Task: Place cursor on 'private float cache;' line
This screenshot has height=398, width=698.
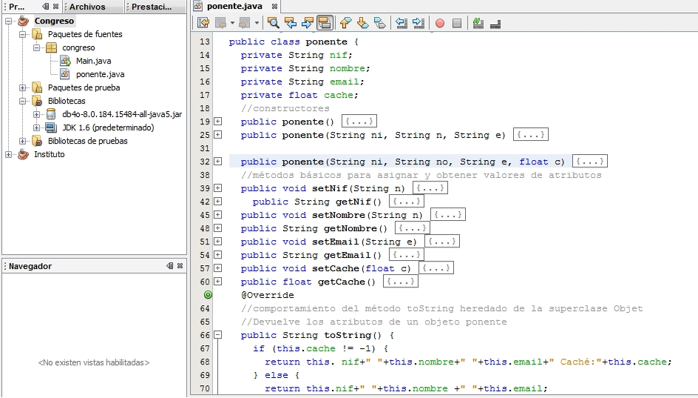Action: 299,95
